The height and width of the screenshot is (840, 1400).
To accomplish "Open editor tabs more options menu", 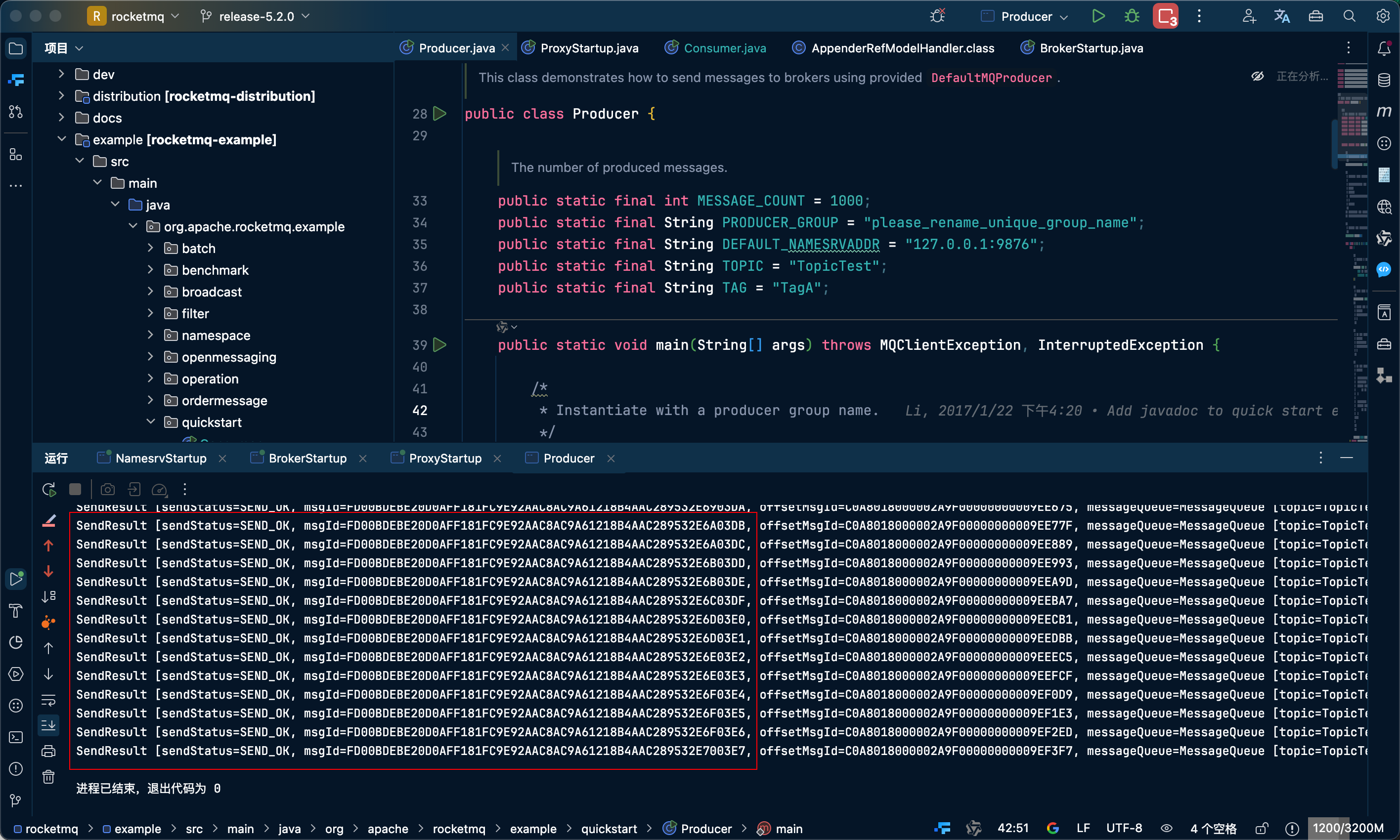I will point(1349,48).
